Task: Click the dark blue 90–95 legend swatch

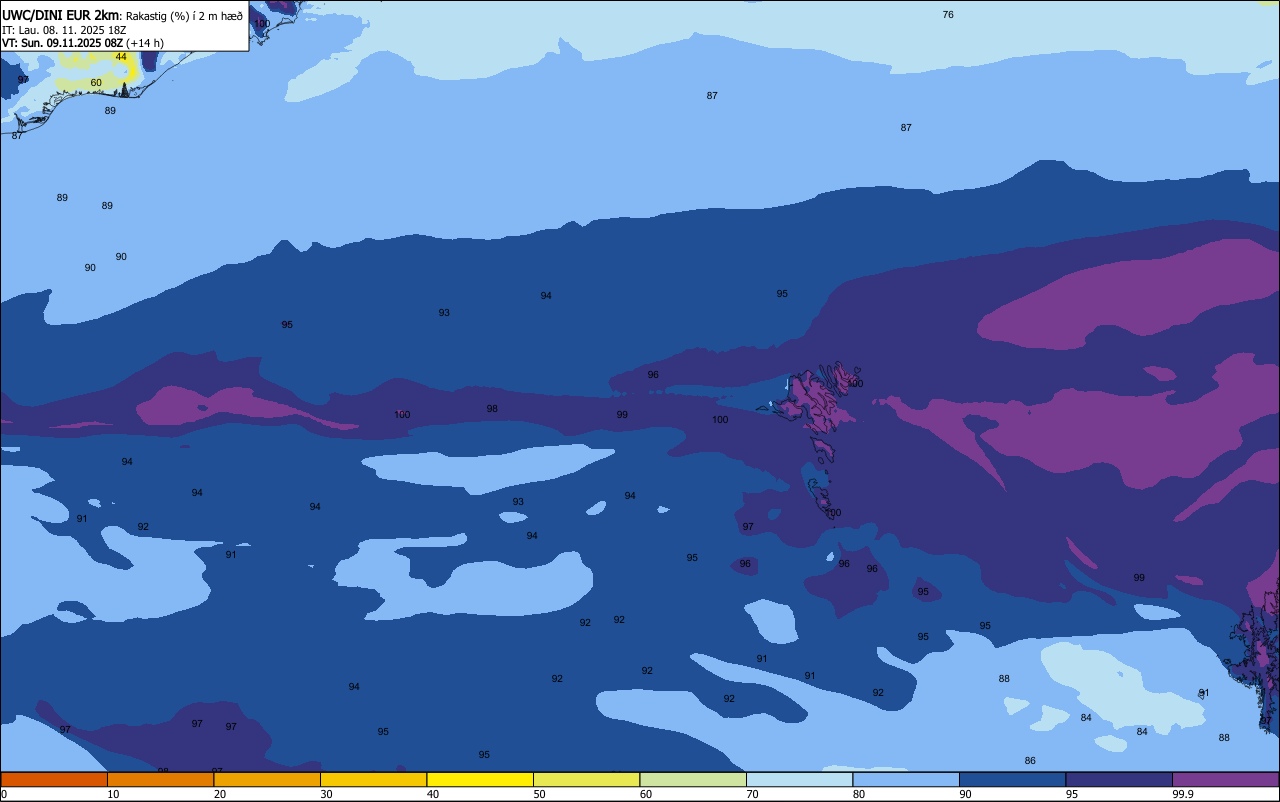Action: (x=1012, y=779)
